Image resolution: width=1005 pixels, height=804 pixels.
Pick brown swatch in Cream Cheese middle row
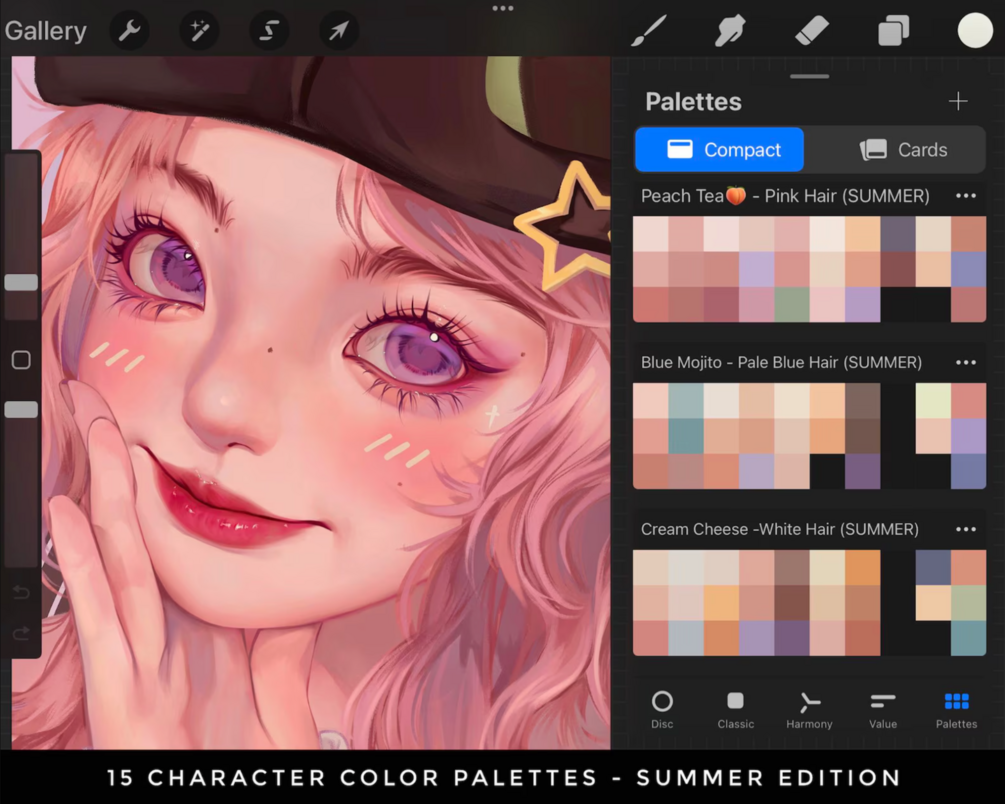pyautogui.click(x=792, y=603)
